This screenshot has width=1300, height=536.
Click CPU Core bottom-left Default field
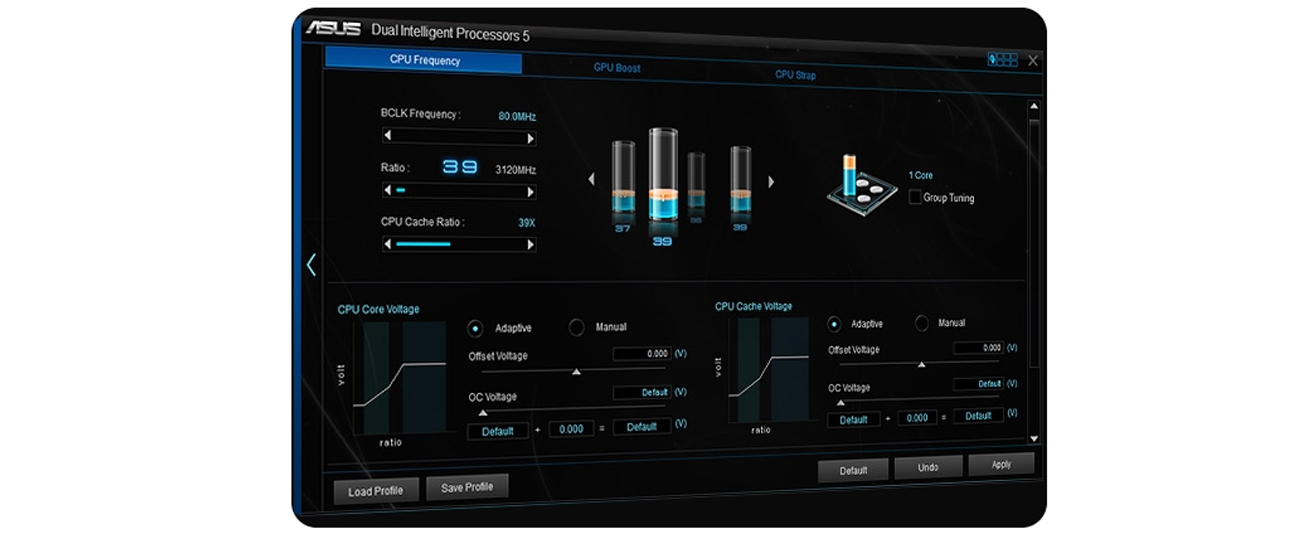click(497, 431)
